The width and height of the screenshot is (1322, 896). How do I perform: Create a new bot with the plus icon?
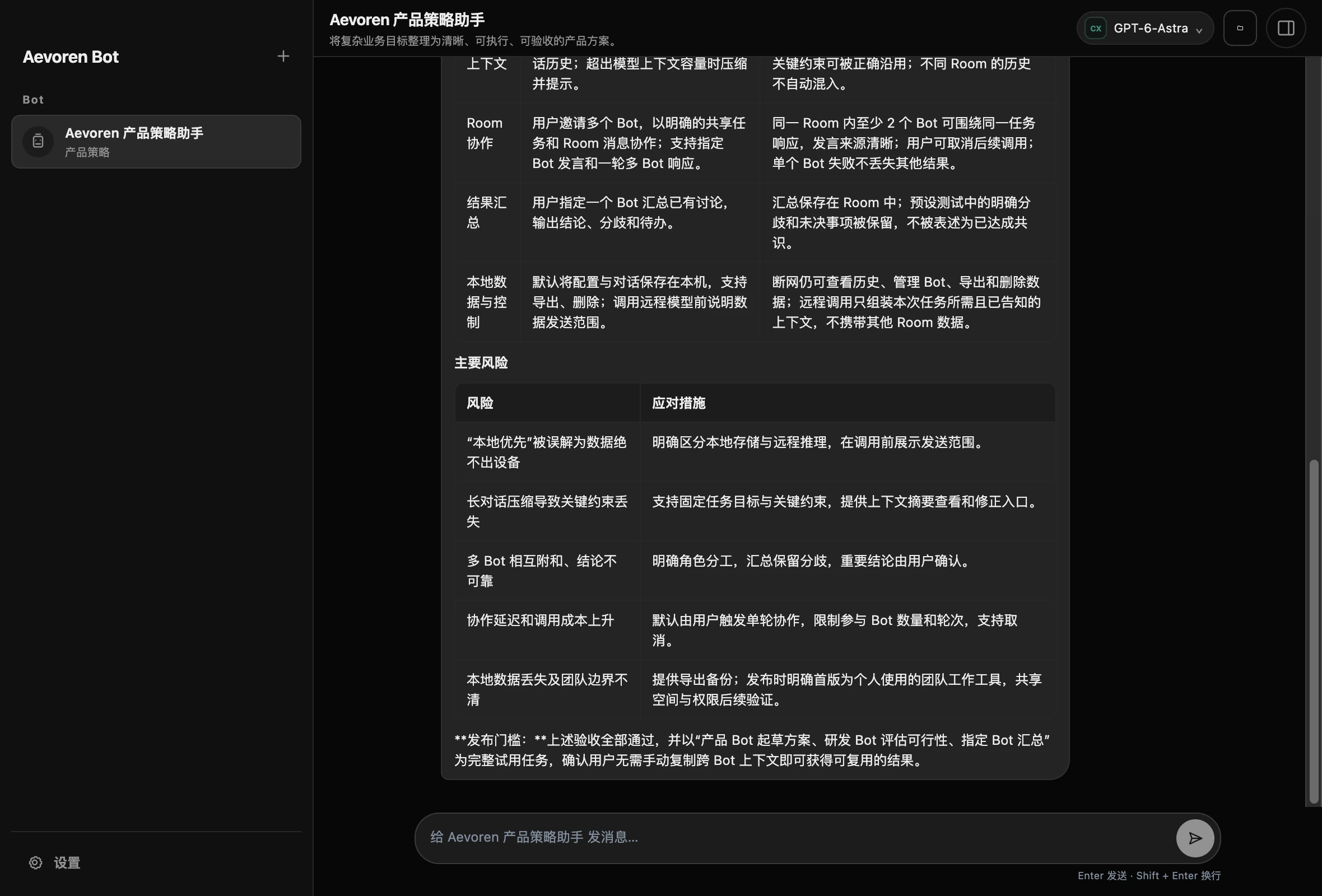pyautogui.click(x=283, y=57)
